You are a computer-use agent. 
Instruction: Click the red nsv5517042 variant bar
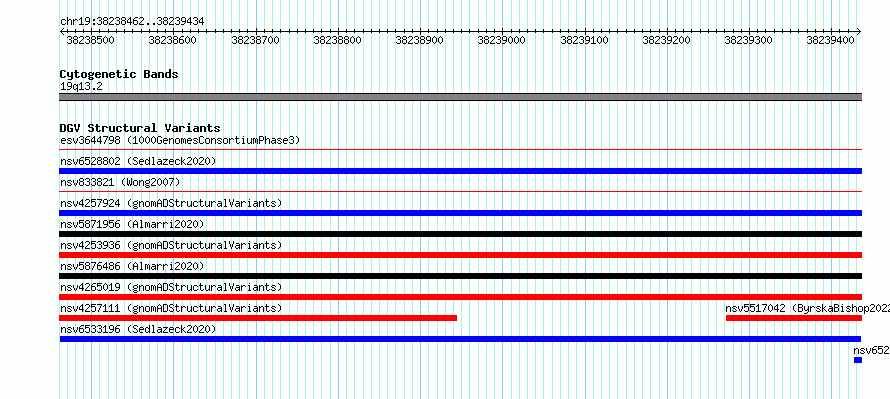coord(794,318)
